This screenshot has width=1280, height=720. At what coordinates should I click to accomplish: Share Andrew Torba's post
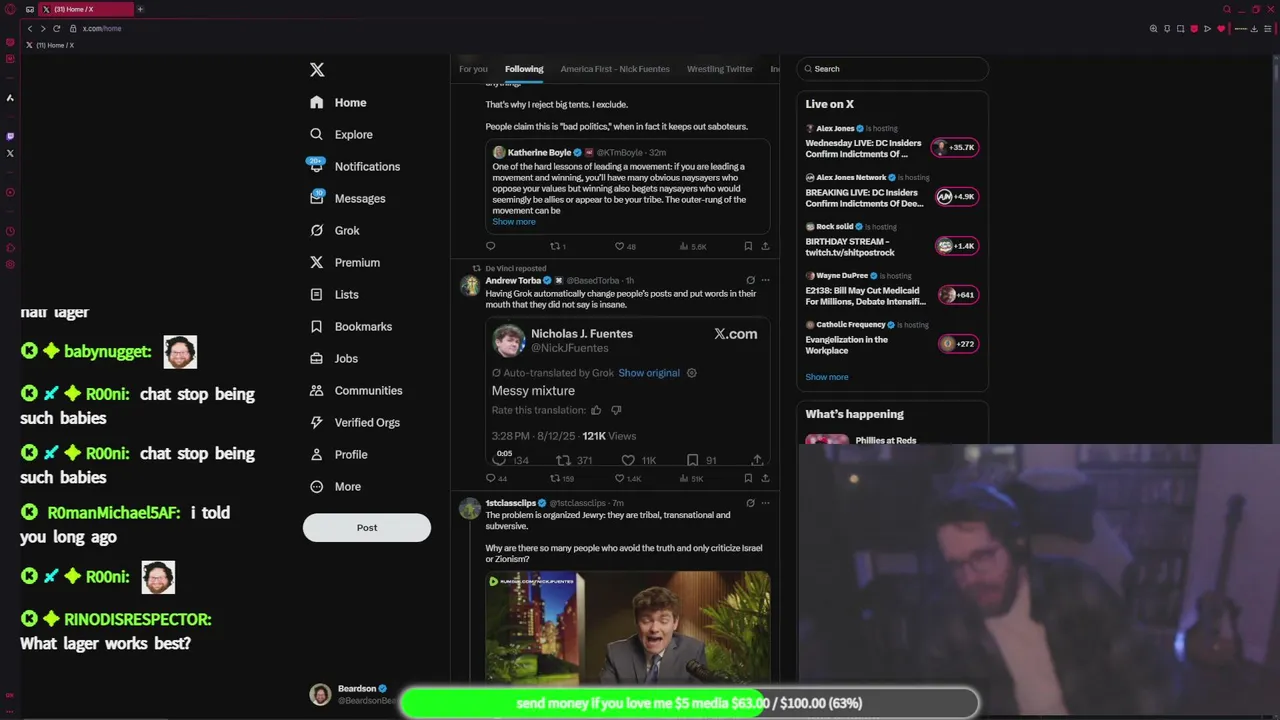tap(765, 479)
